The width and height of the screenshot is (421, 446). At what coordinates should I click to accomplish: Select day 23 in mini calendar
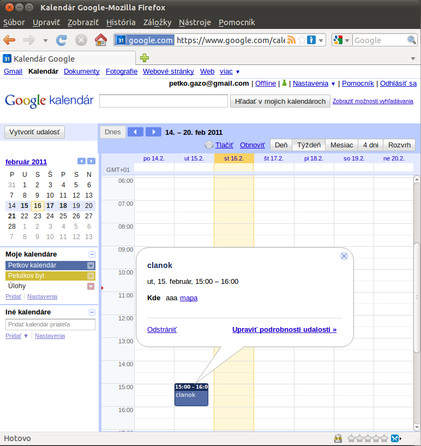[x=37, y=216]
